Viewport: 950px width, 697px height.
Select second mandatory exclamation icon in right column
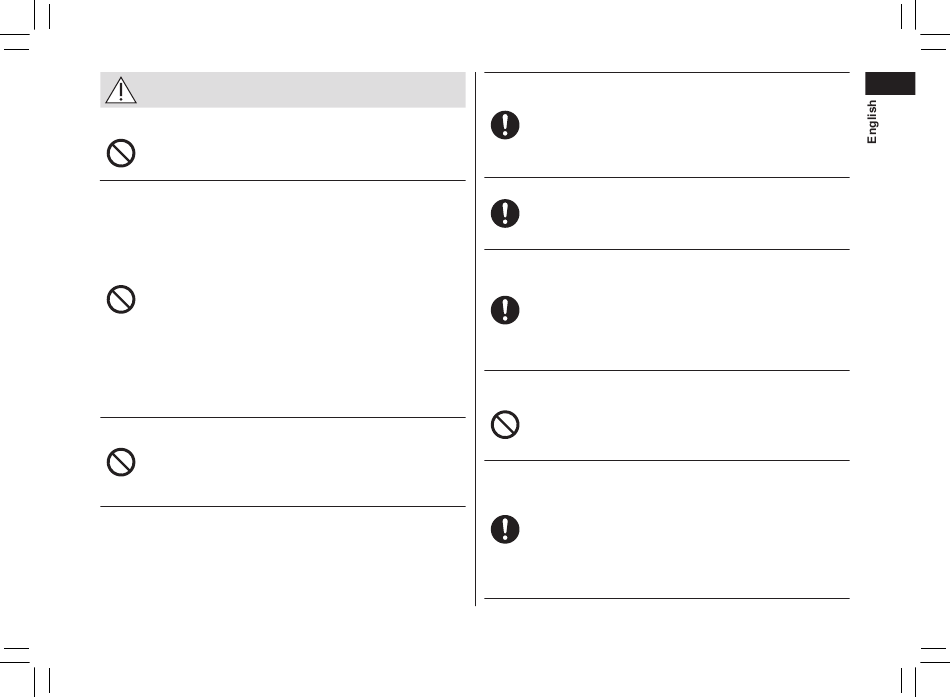(505, 213)
